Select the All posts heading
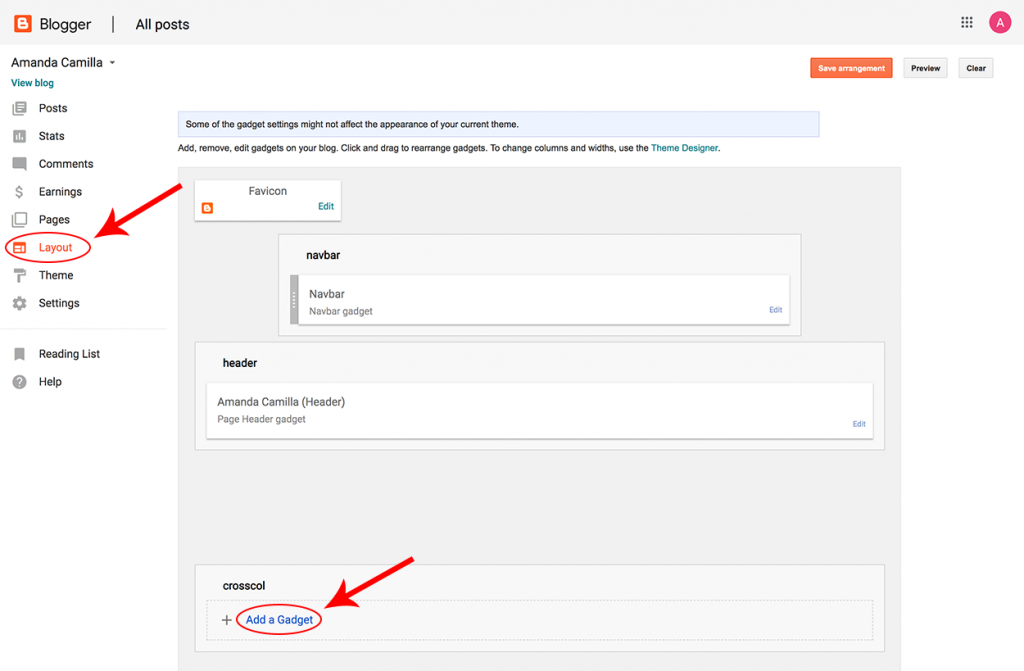Screen dimensions: 1024x671 pyautogui.click(x=161, y=24)
